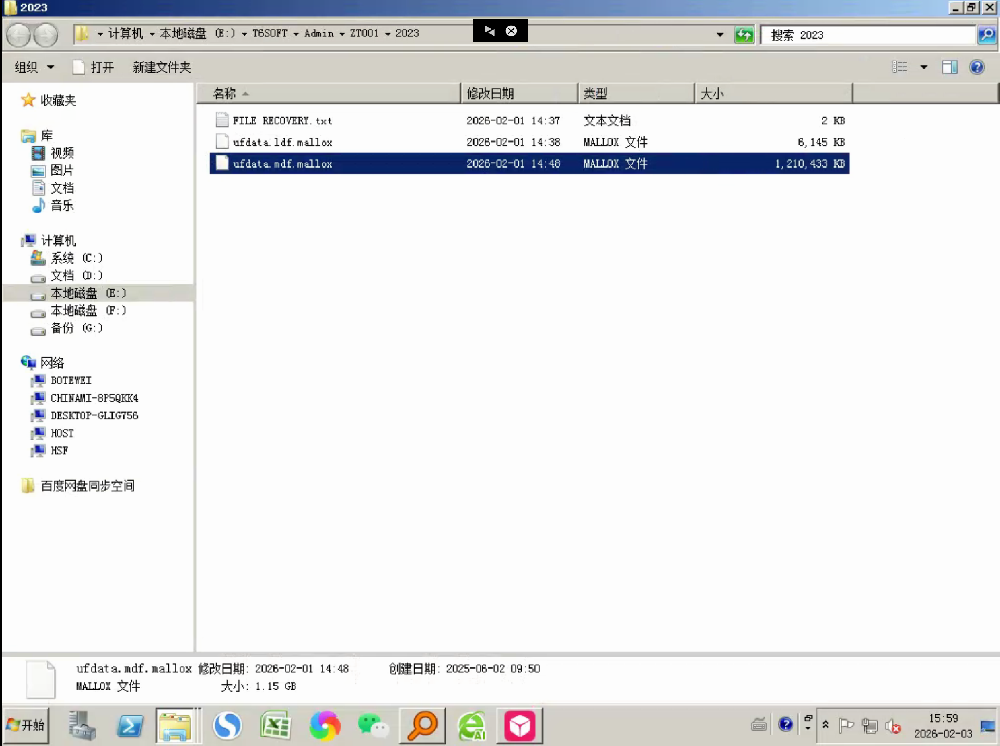This screenshot has width=1000, height=746.
Task: Launch Excel from the taskbar
Action: click(275, 725)
